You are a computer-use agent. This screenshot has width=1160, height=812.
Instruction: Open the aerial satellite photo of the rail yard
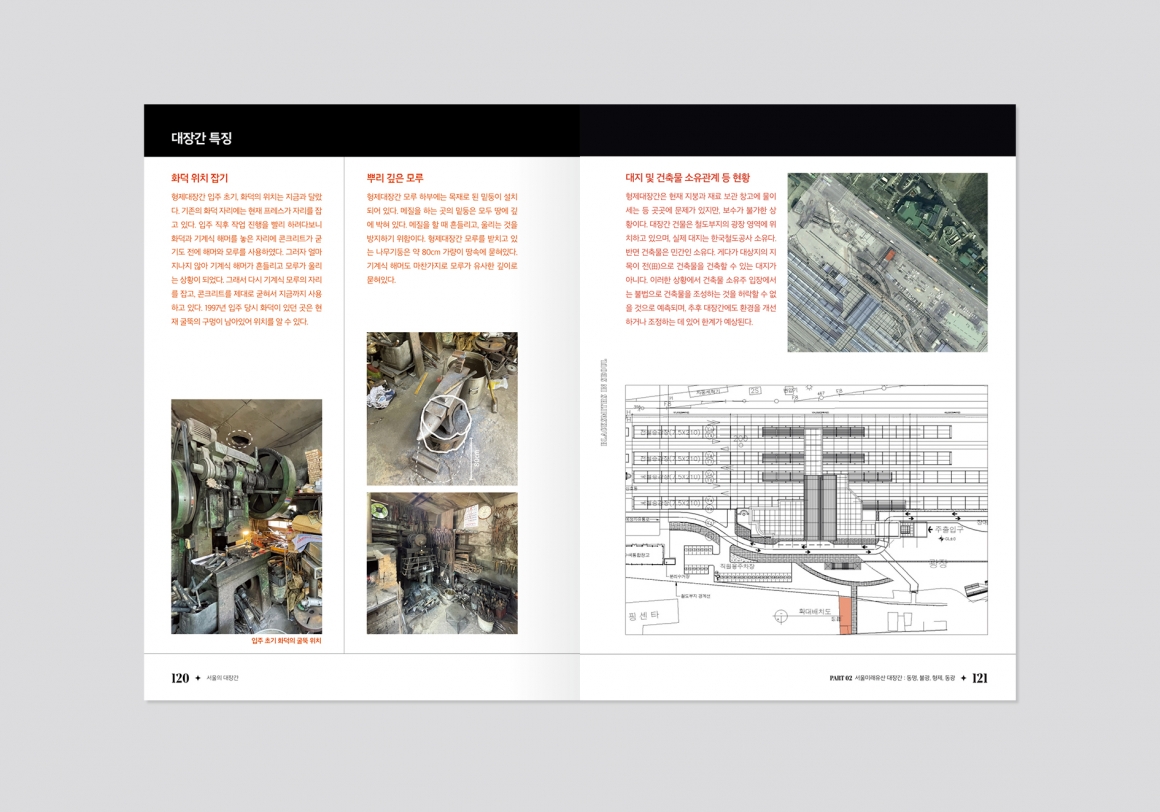point(888,263)
